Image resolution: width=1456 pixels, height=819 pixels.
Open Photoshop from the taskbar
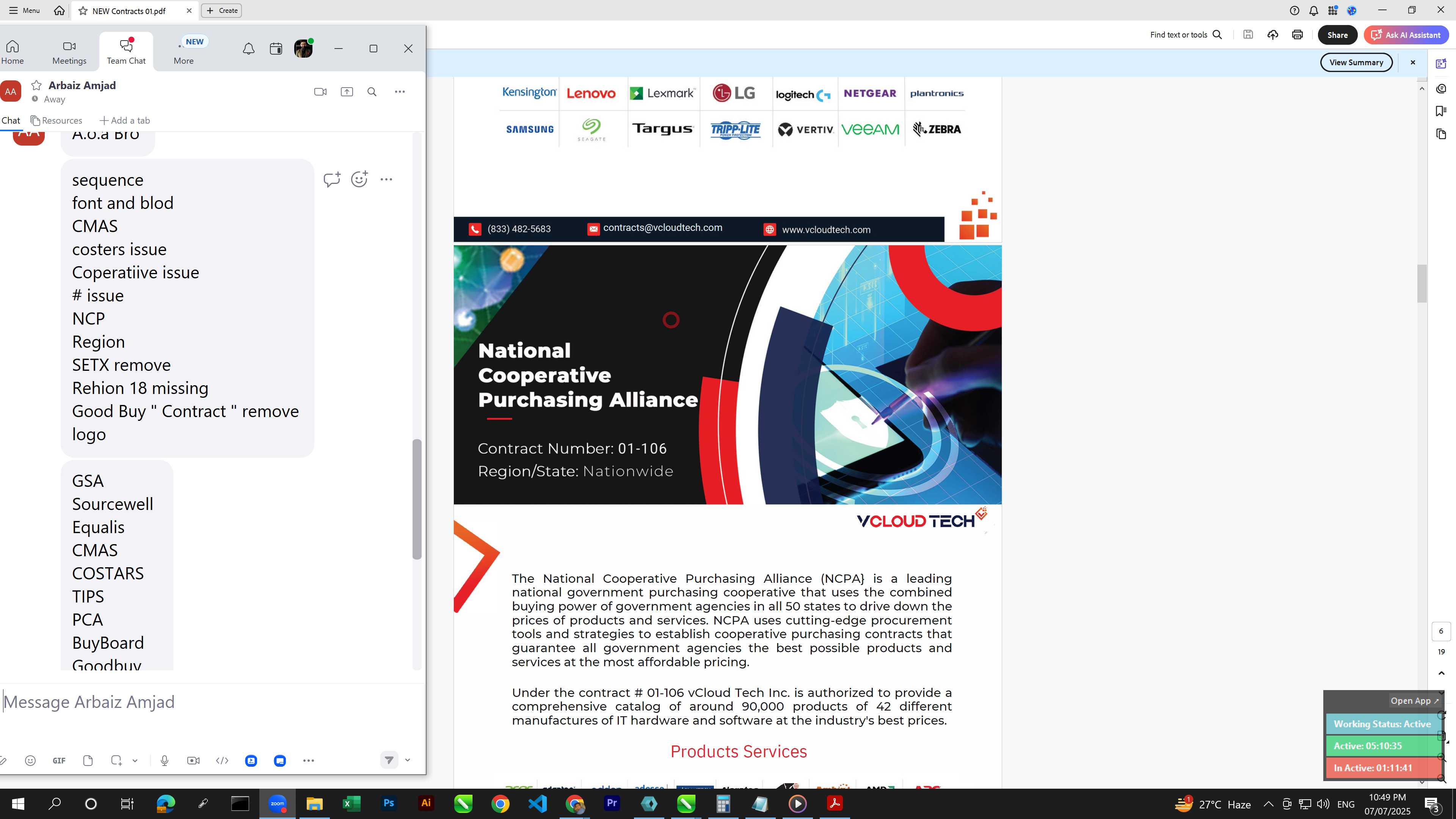click(389, 803)
